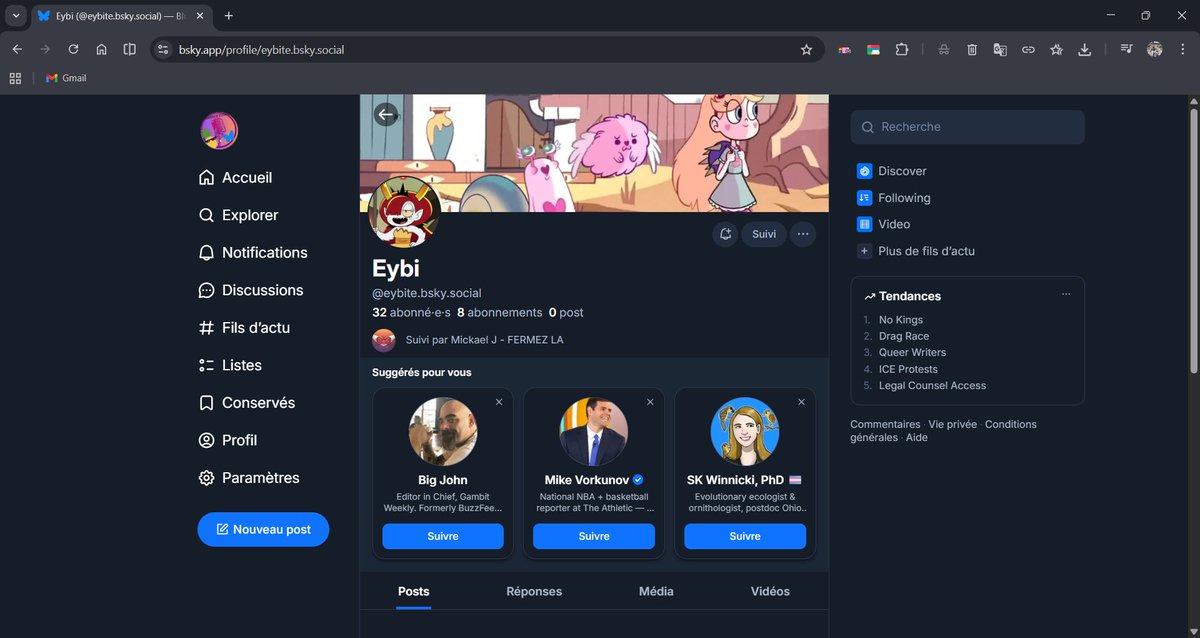
Task: Click the back arrow on profile banner
Action: click(x=386, y=114)
